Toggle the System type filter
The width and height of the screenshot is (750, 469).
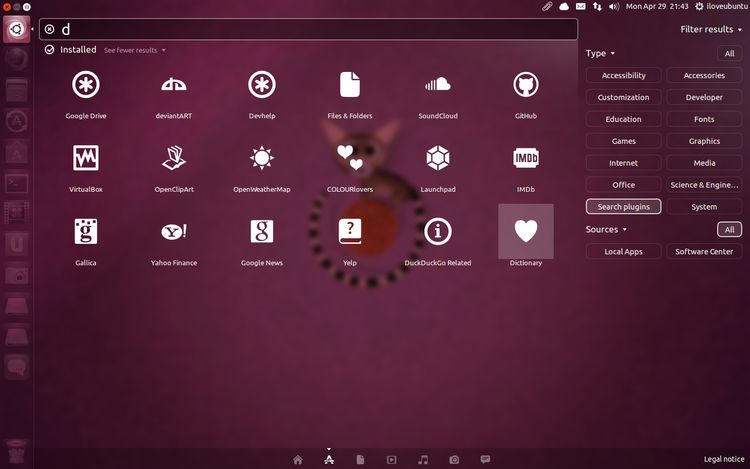coord(704,207)
